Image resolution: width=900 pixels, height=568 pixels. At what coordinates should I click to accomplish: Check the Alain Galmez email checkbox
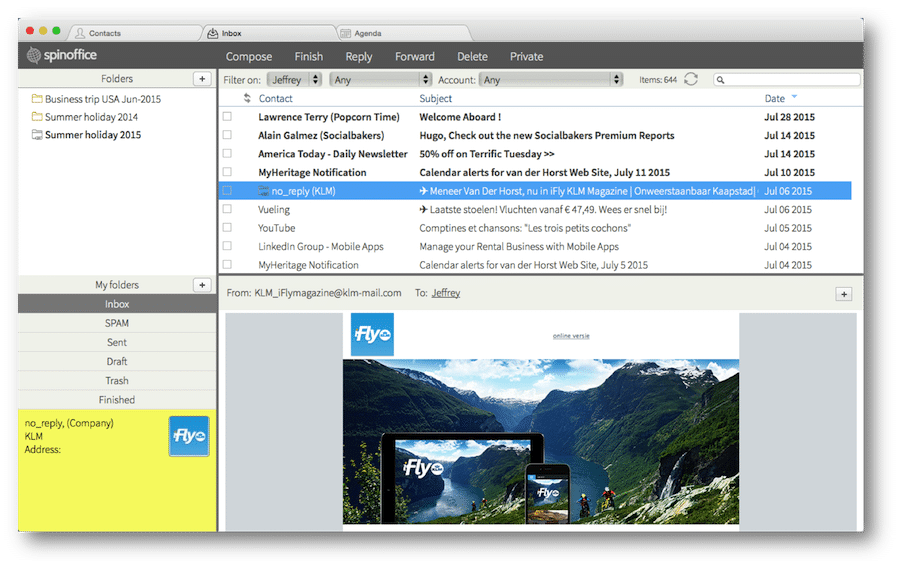click(227, 135)
